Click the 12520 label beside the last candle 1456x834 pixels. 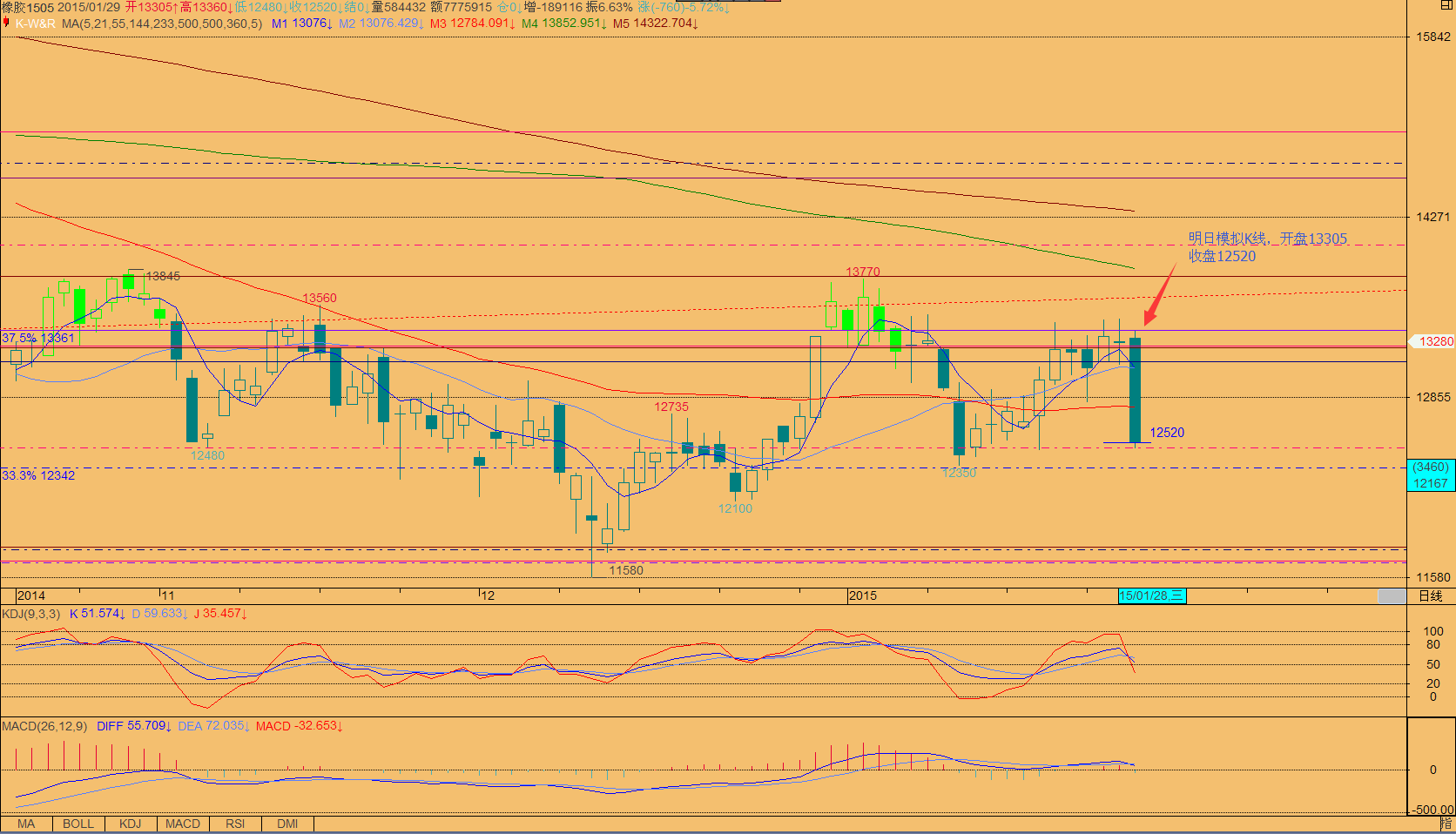click(x=1167, y=433)
